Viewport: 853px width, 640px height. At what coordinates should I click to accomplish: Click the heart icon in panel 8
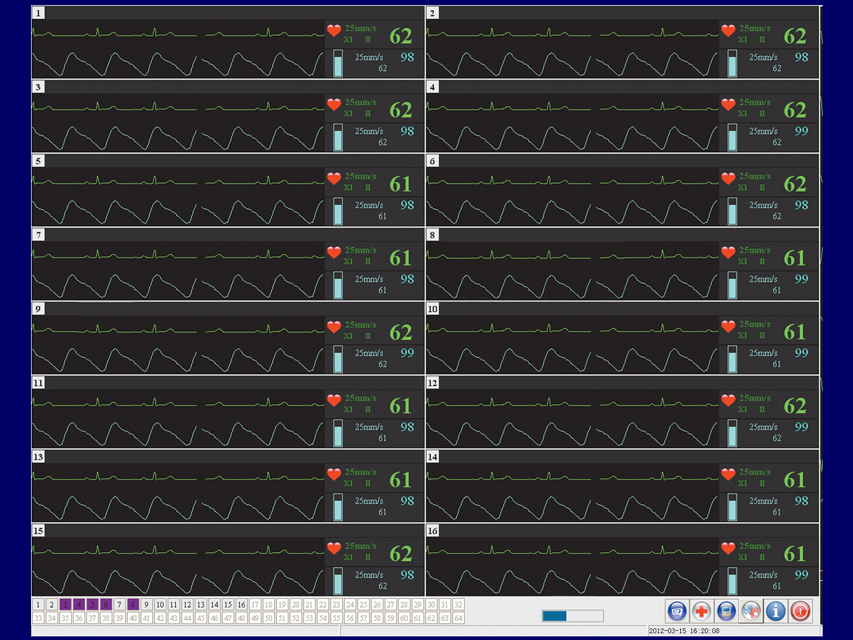[x=728, y=253]
